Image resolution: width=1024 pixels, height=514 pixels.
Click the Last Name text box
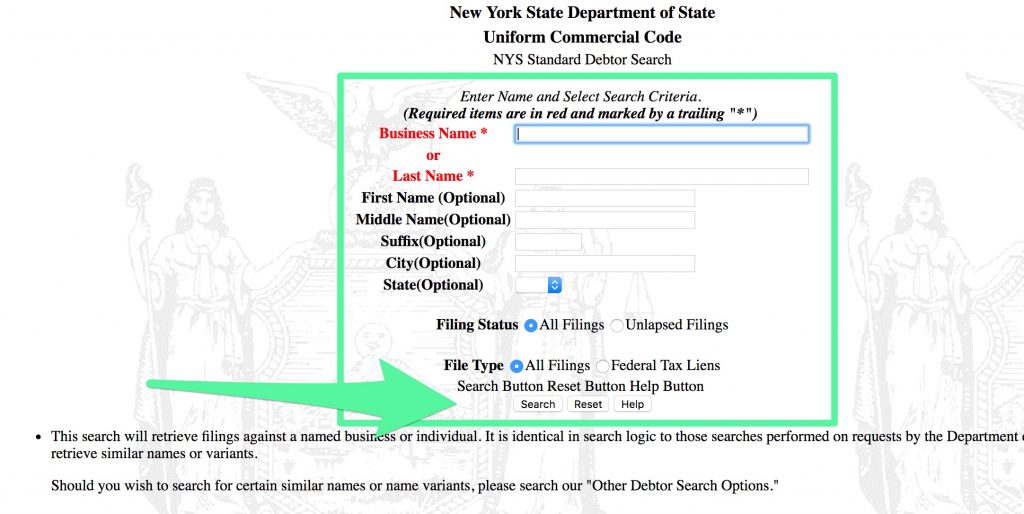pos(662,176)
